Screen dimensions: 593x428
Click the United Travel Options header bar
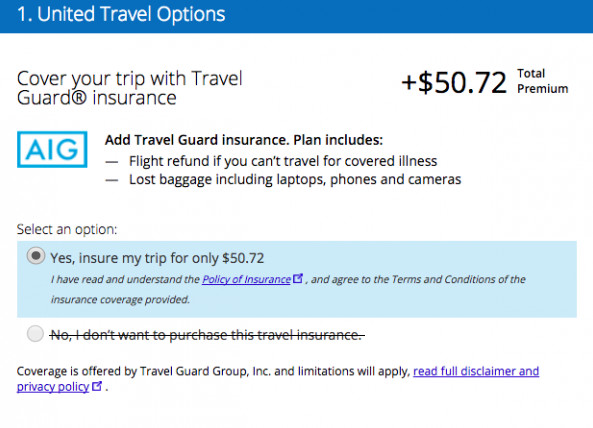coord(296,16)
